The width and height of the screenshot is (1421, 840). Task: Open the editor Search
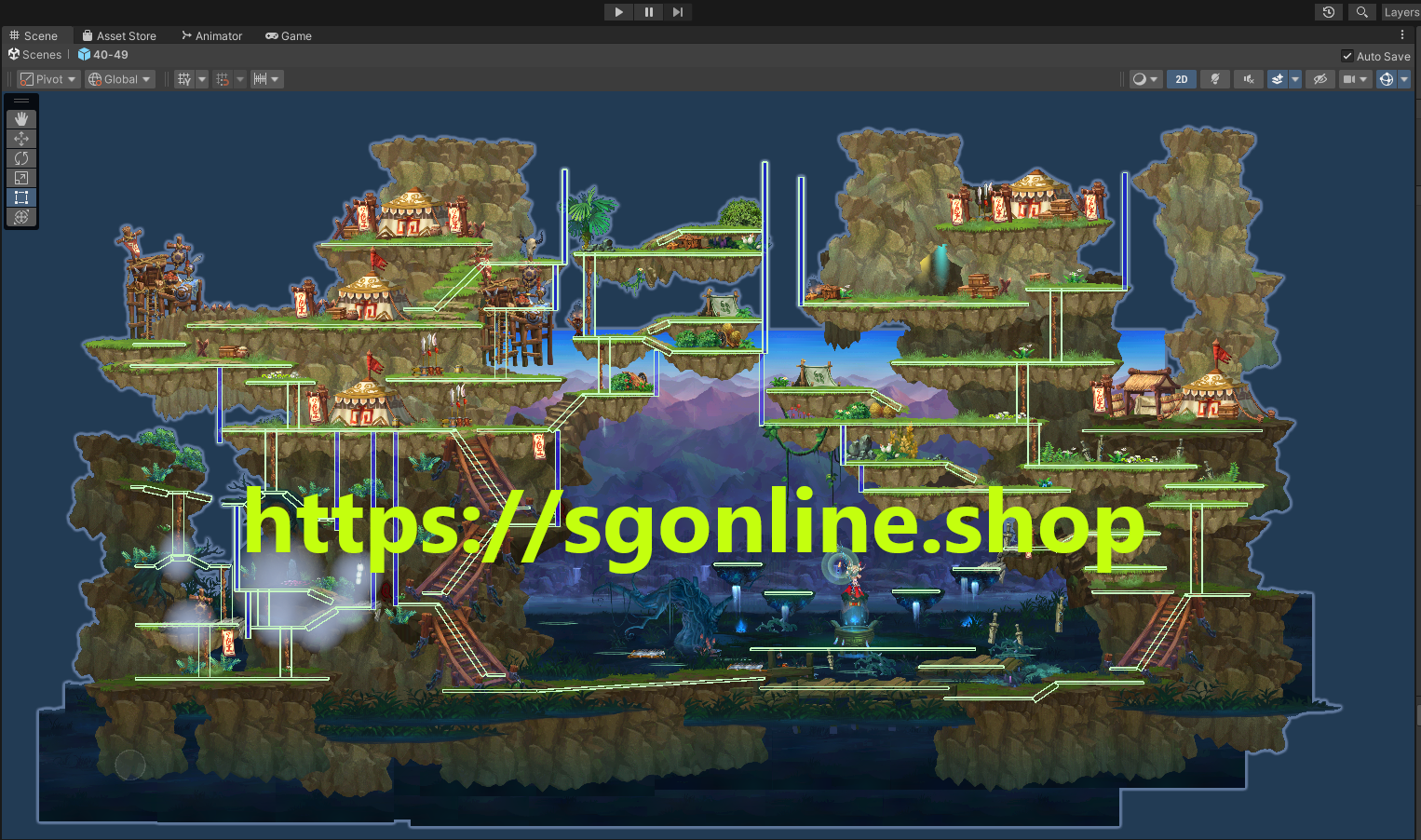(1361, 12)
